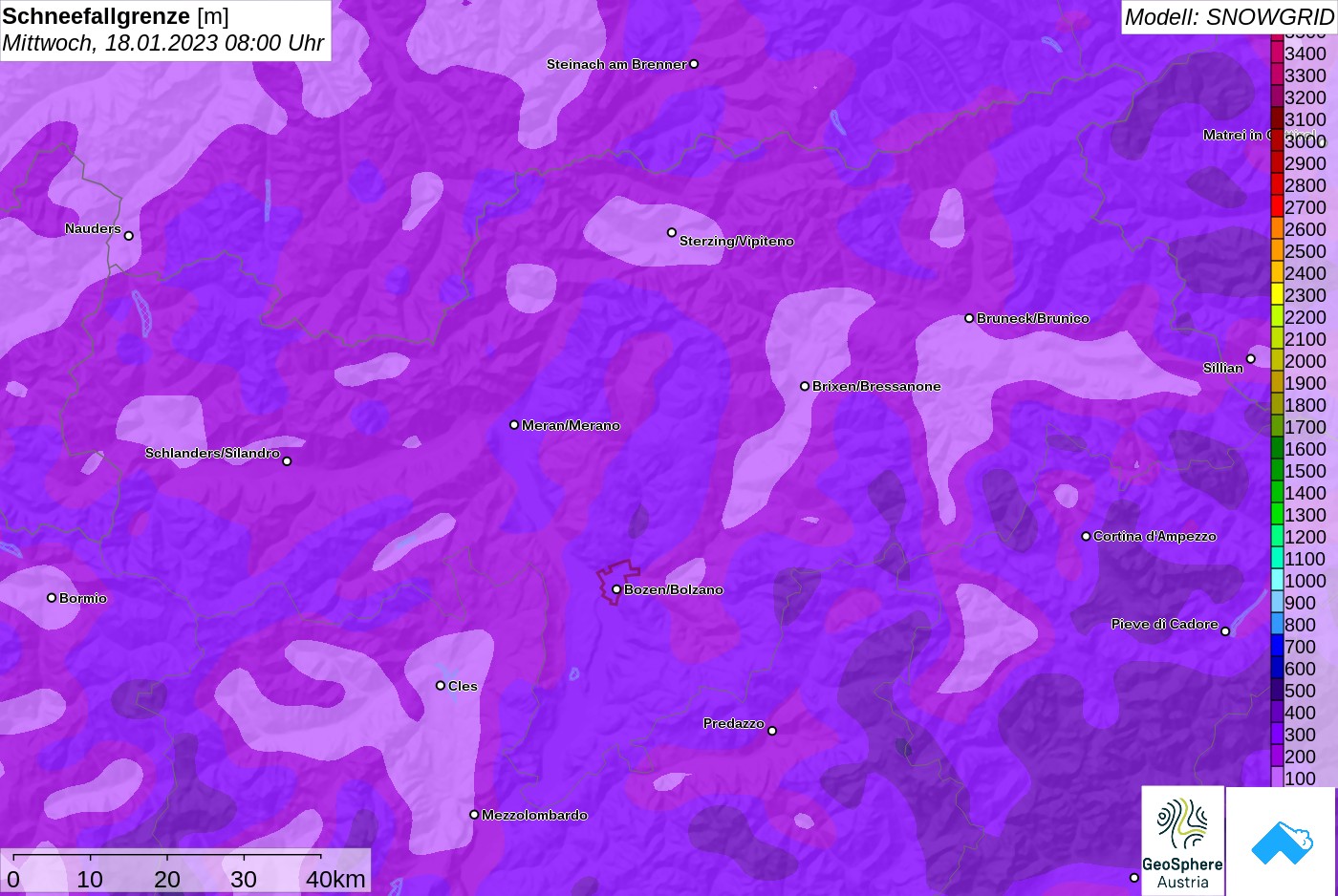Image resolution: width=1338 pixels, height=896 pixels.
Task: Click the Bruneck/Brunico location marker
Action: click(x=969, y=318)
